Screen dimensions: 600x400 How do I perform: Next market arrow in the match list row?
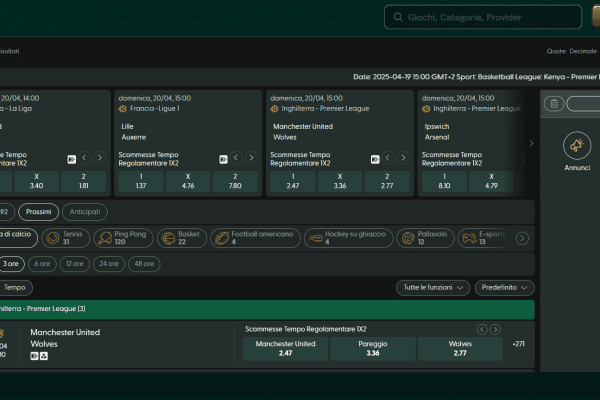[495, 330]
